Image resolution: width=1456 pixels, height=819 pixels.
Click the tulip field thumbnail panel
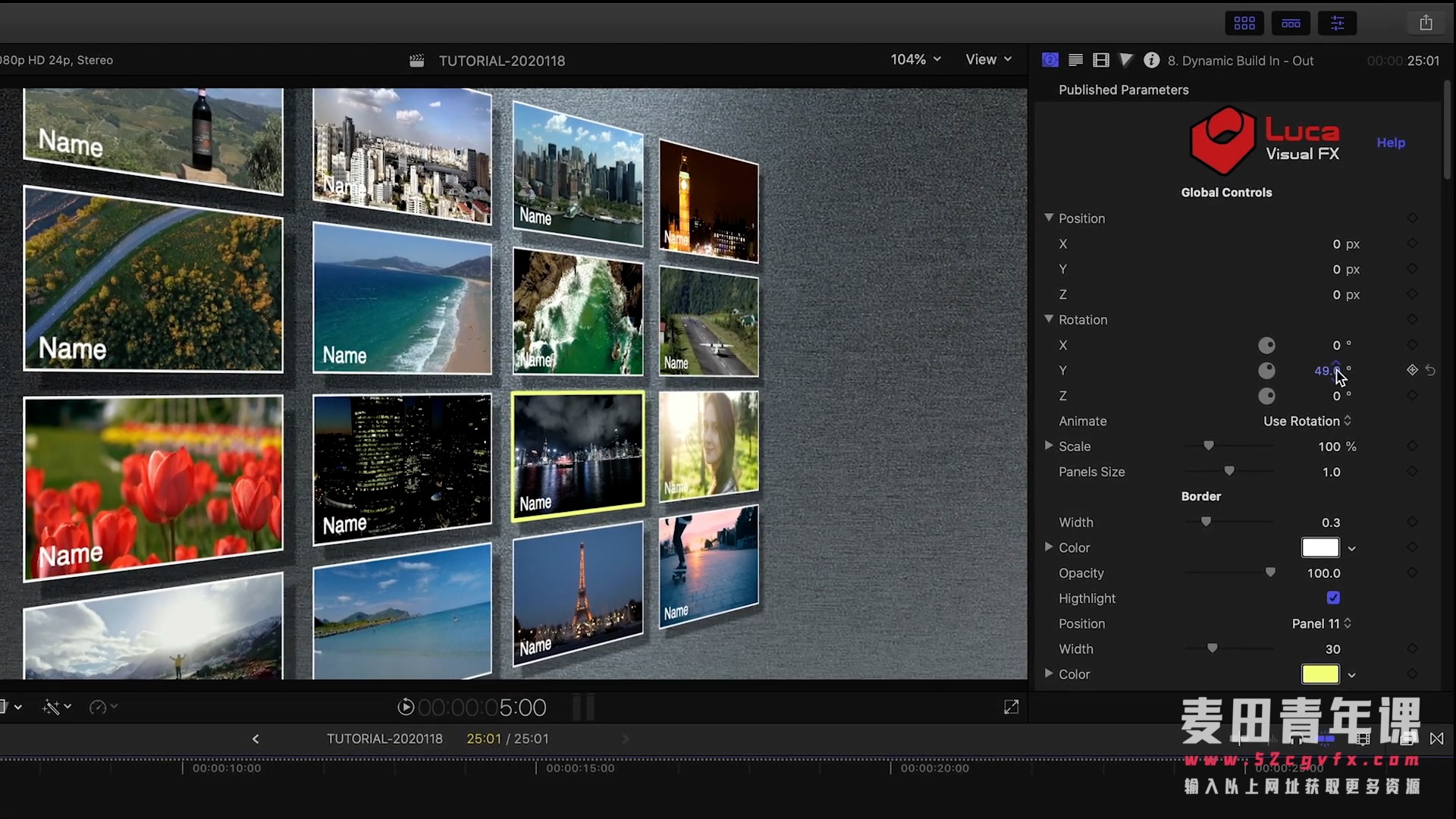coord(153,486)
